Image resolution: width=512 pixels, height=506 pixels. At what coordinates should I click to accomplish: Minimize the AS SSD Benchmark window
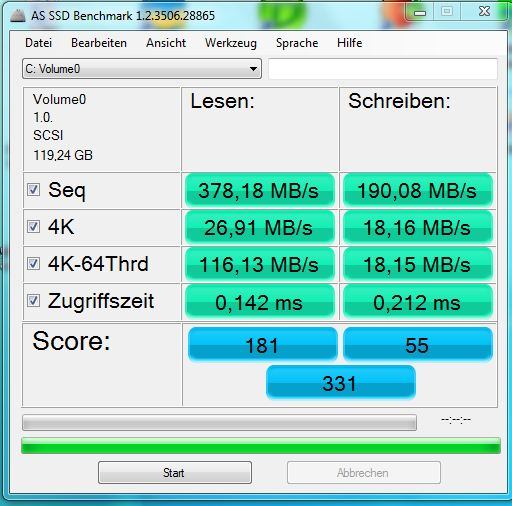(x=420, y=13)
